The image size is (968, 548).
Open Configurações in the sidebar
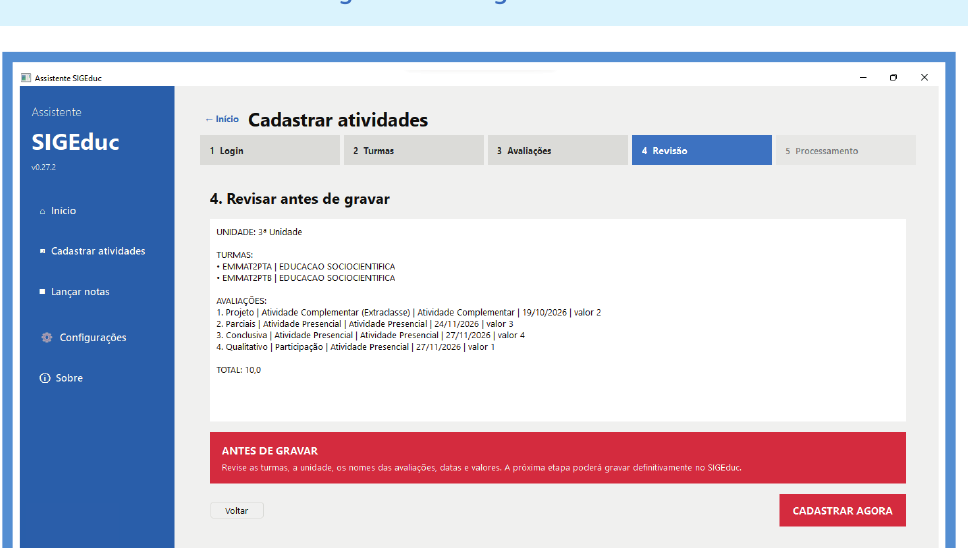[x=93, y=337]
